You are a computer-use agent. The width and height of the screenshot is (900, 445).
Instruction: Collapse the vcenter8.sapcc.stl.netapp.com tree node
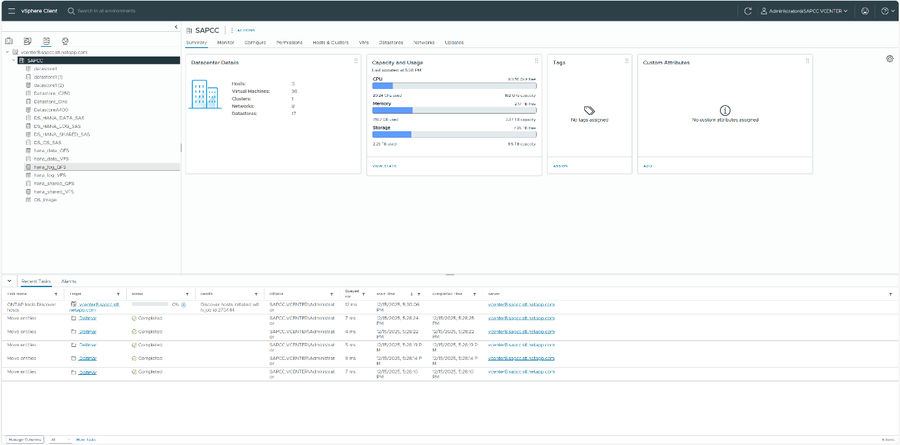(x=6, y=52)
